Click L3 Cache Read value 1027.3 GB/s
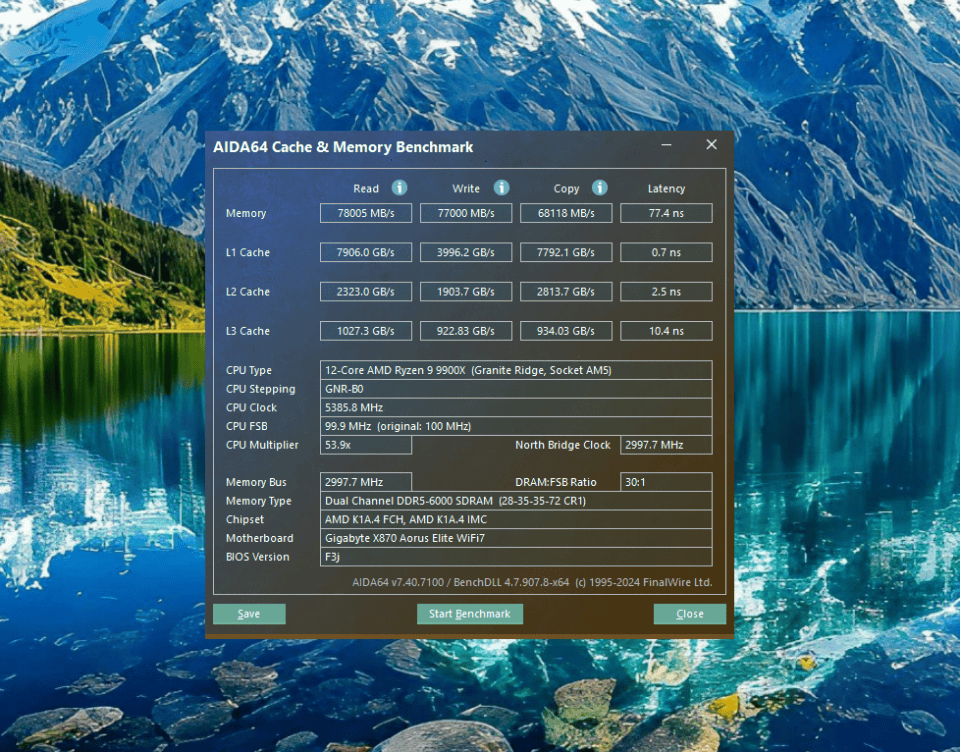This screenshot has width=960, height=752. pos(366,331)
